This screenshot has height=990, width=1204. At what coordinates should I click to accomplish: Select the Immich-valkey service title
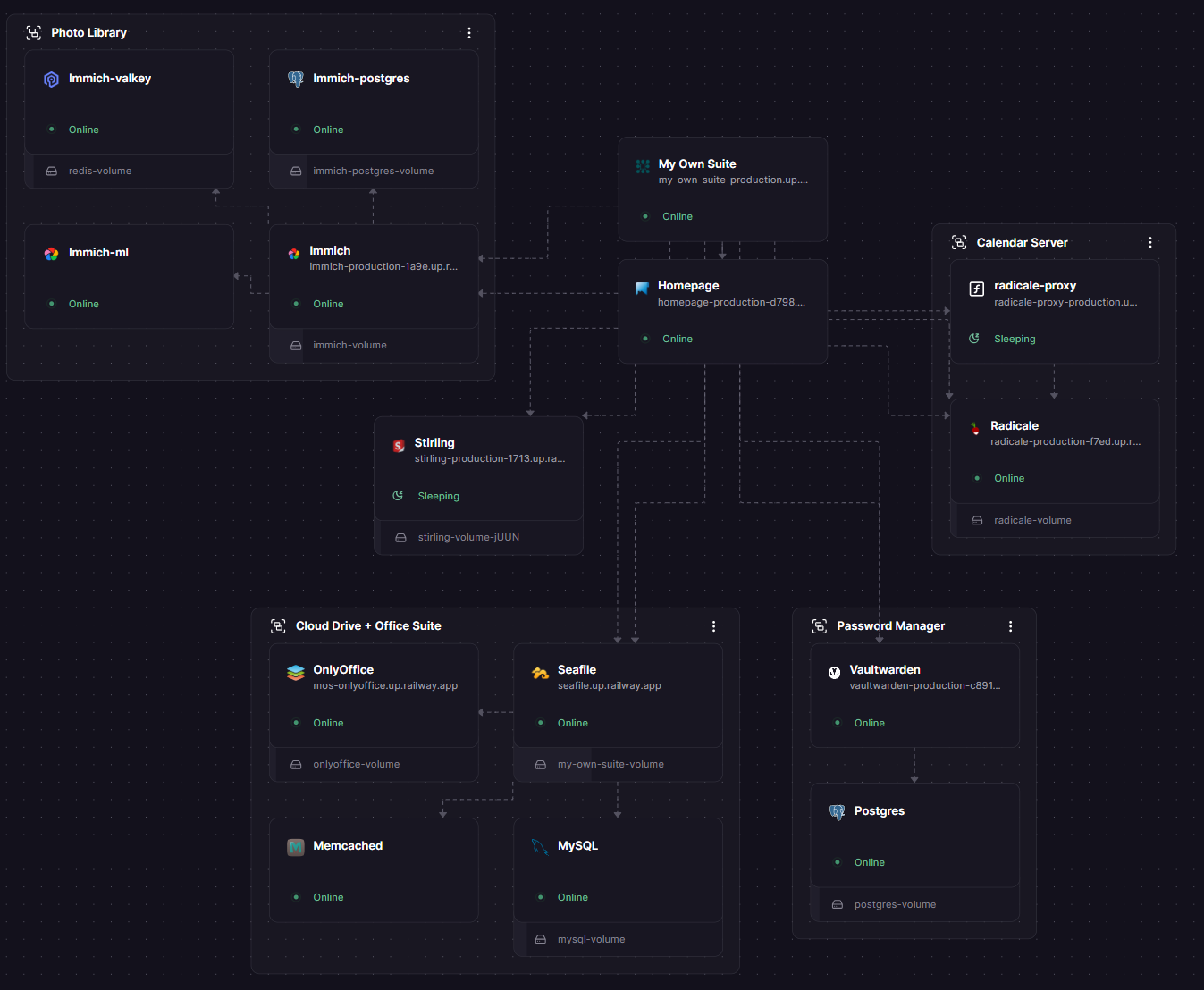110,79
